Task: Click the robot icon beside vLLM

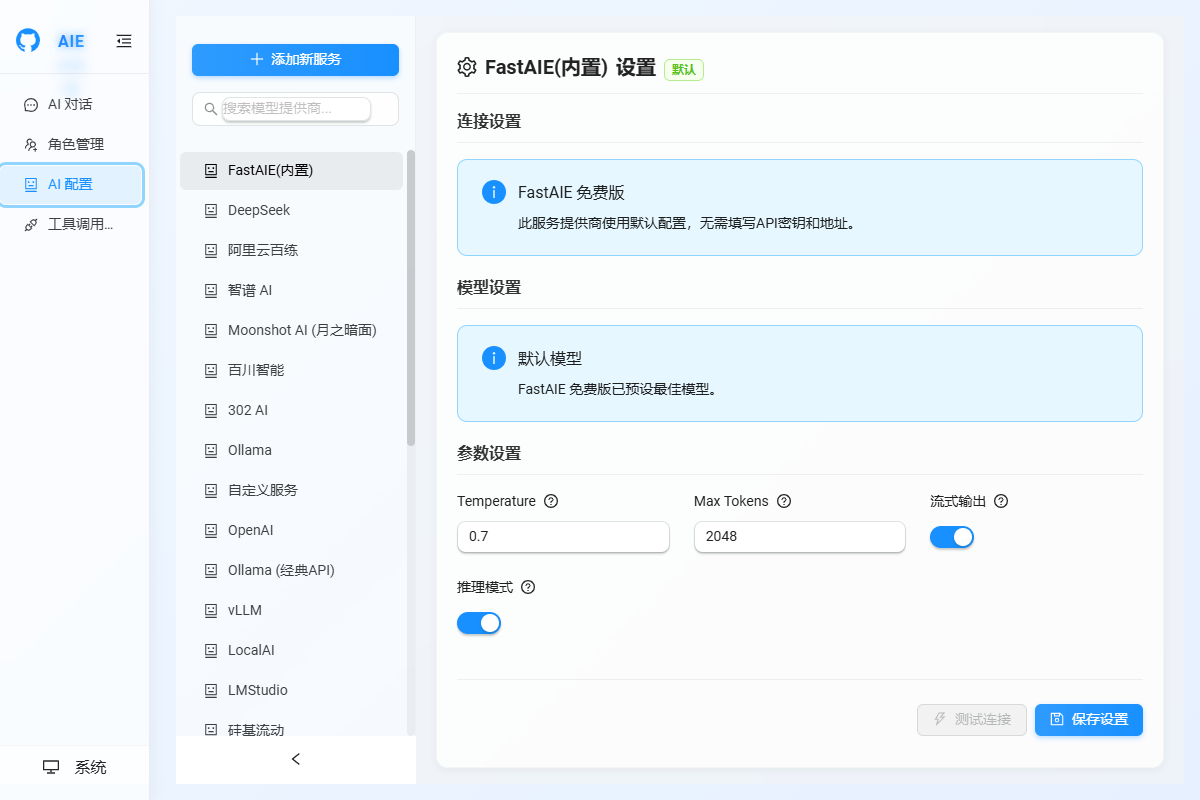Action: point(211,610)
